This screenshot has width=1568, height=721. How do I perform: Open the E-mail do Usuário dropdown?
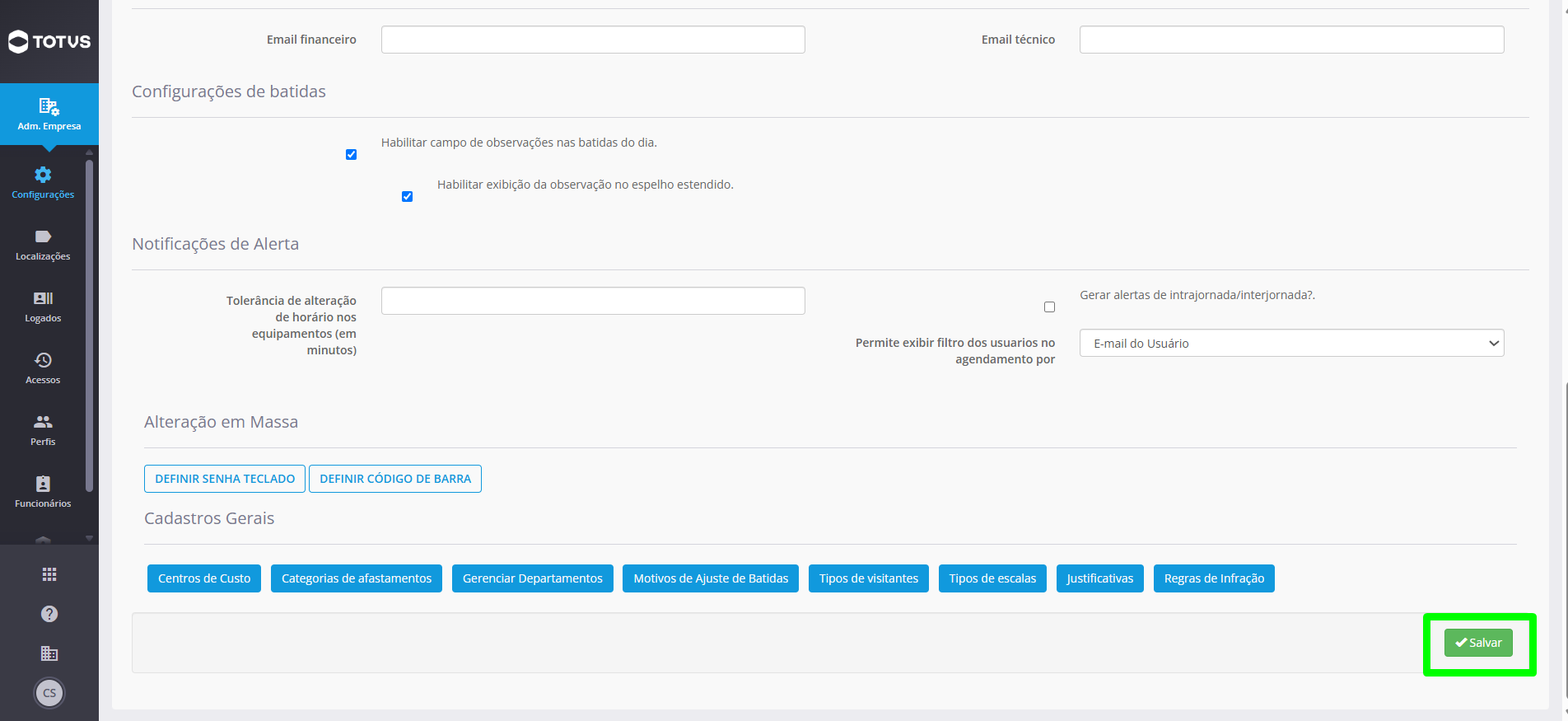tap(1291, 343)
